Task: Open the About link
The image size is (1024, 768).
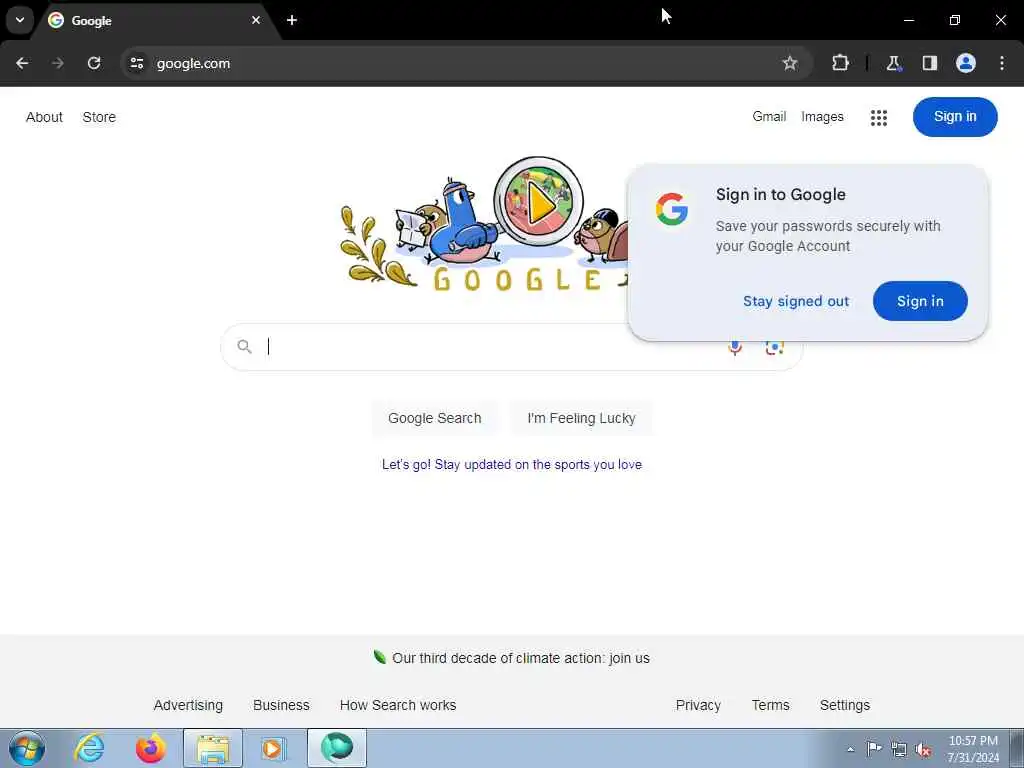Action: coord(44,118)
